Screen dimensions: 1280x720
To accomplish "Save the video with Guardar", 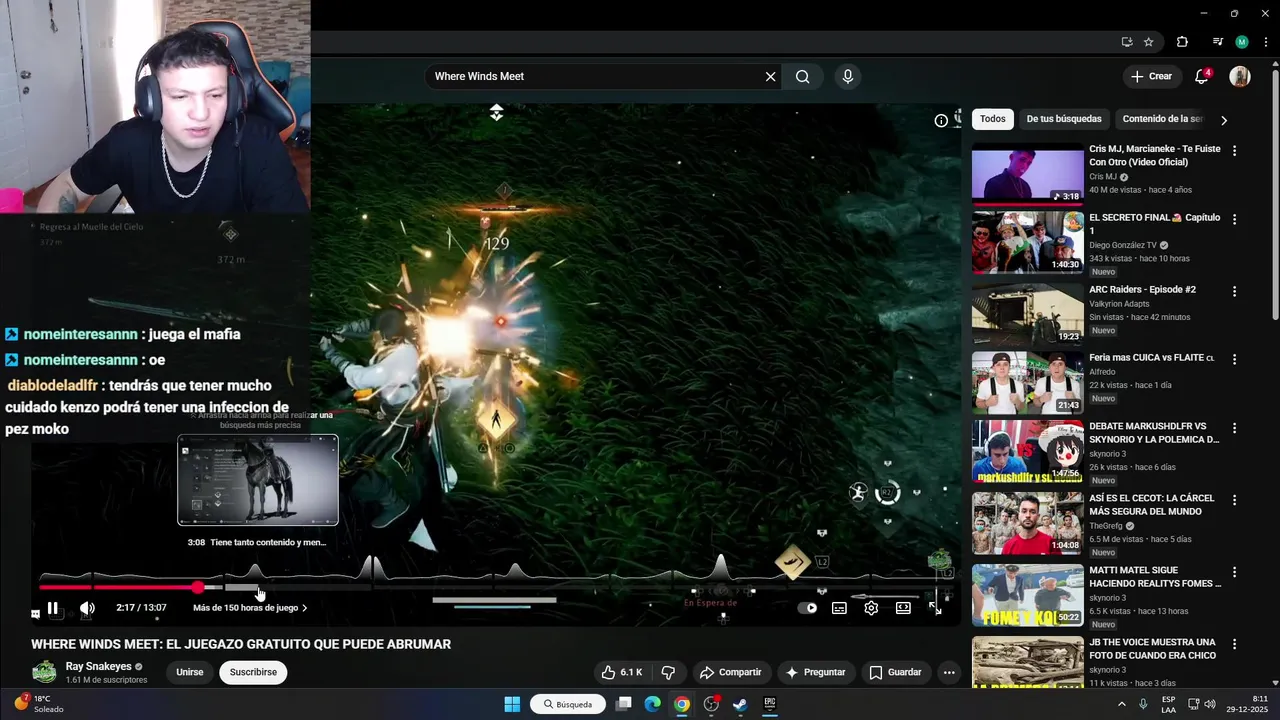I will click(x=895, y=672).
